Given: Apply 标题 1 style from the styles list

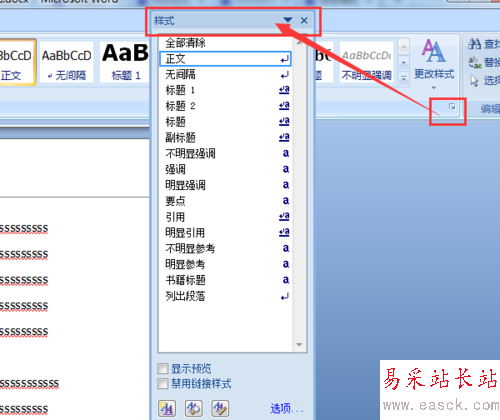Looking at the screenshot, I should coord(225,90).
